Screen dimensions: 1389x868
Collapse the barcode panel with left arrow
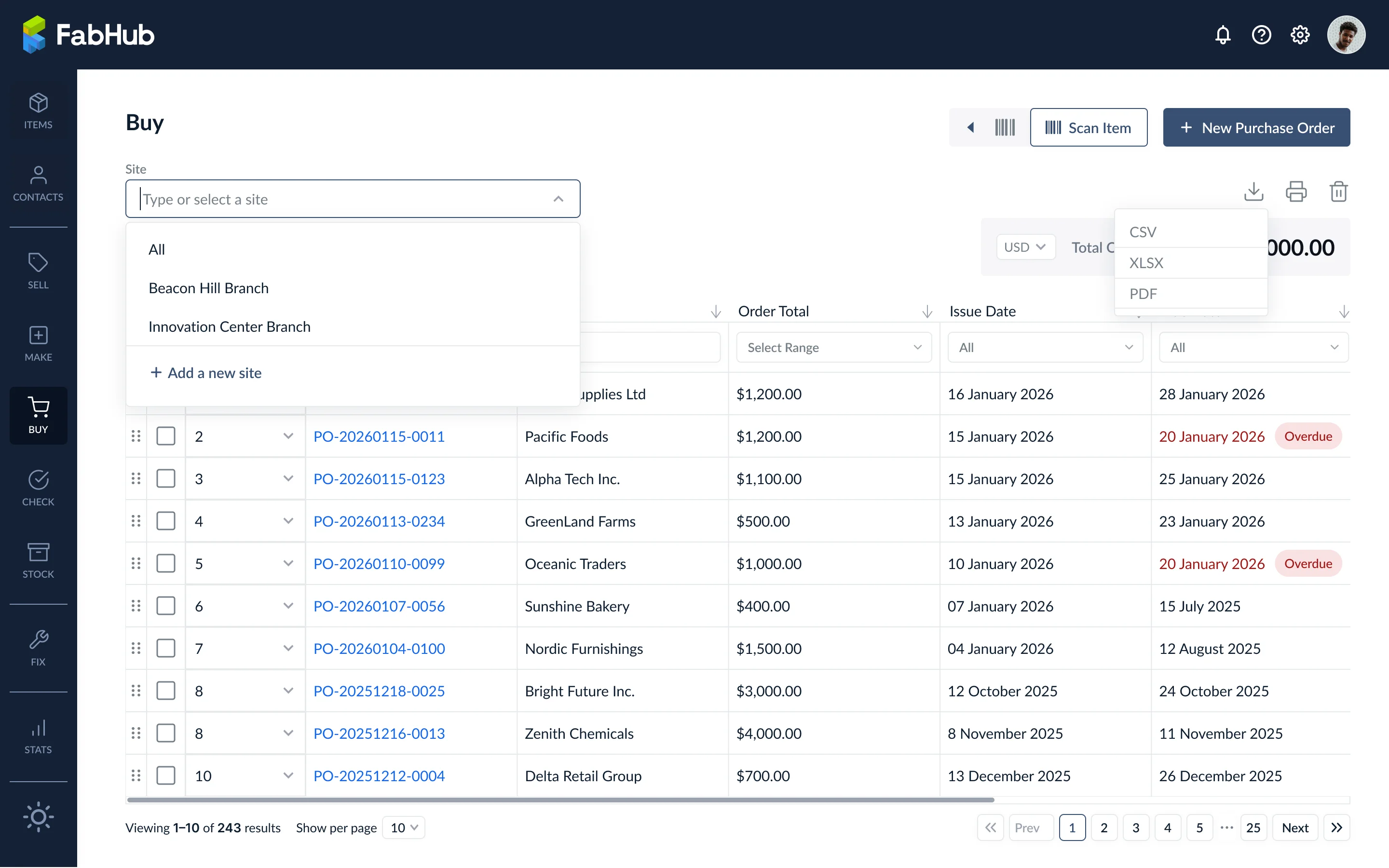(970, 127)
